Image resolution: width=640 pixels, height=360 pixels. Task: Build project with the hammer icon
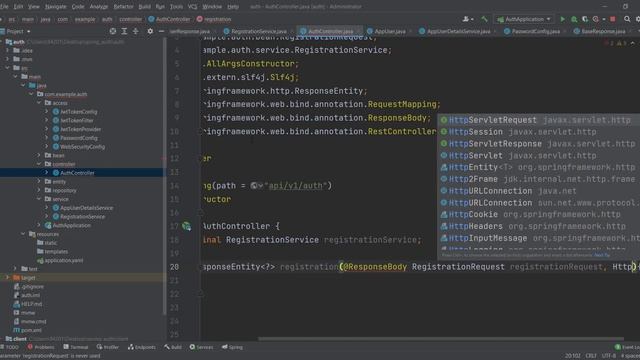tap(484, 19)
